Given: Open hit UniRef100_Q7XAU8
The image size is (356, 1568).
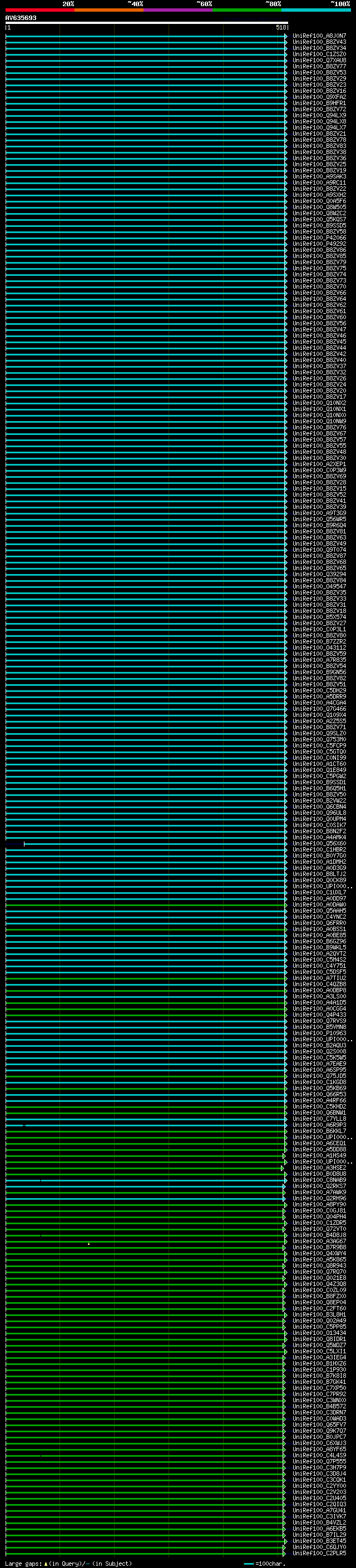Looking at the screenshot, I should pyautogui.click(x=319, y=60).
